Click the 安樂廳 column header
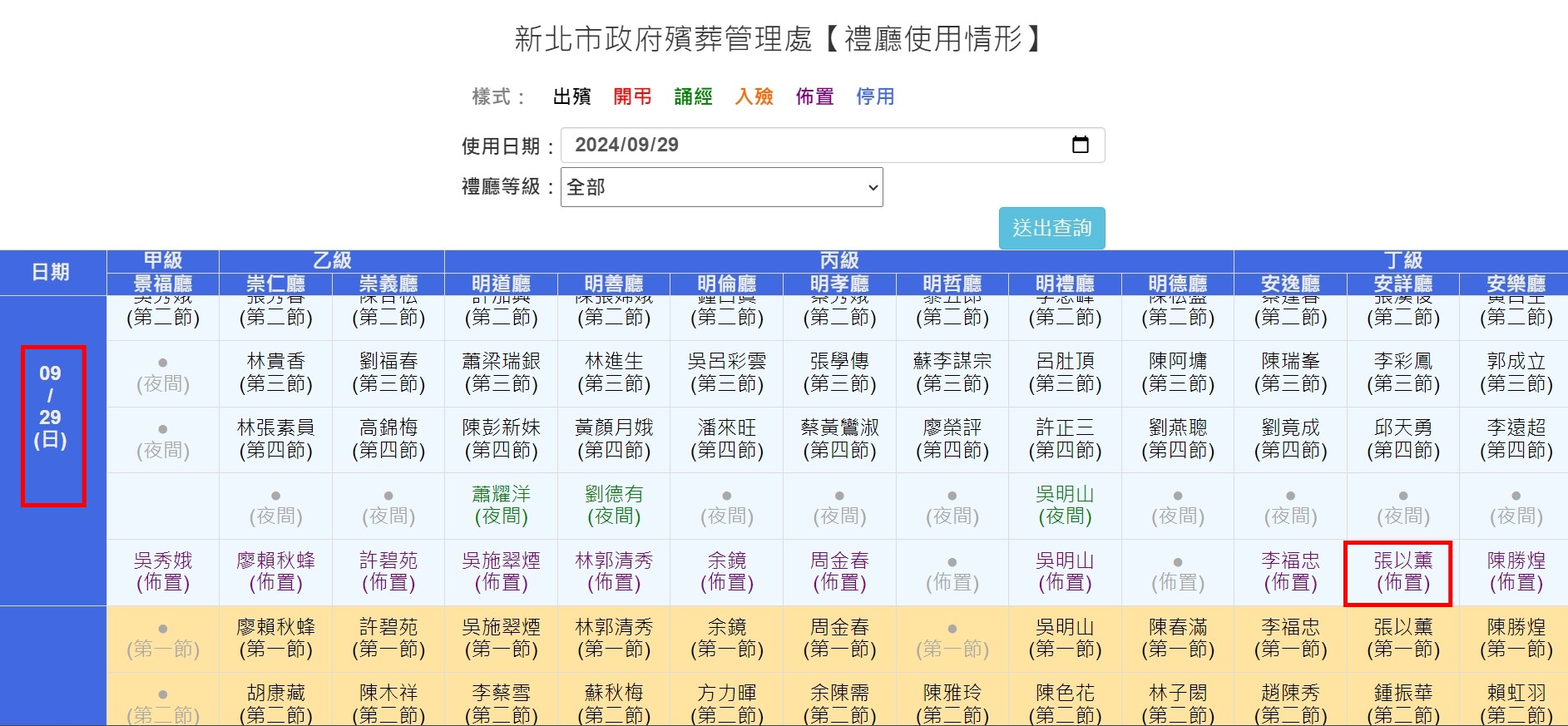 tap(1516, 284)
